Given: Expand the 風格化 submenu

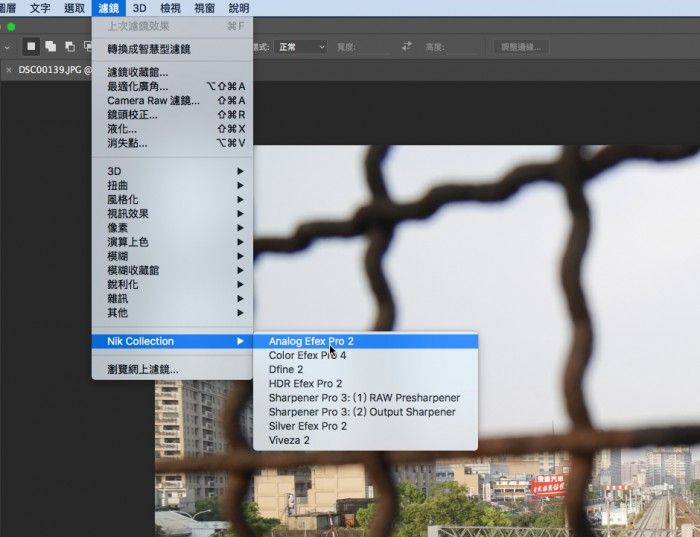Looking at the screenshot, I should [x=172, y=200].
